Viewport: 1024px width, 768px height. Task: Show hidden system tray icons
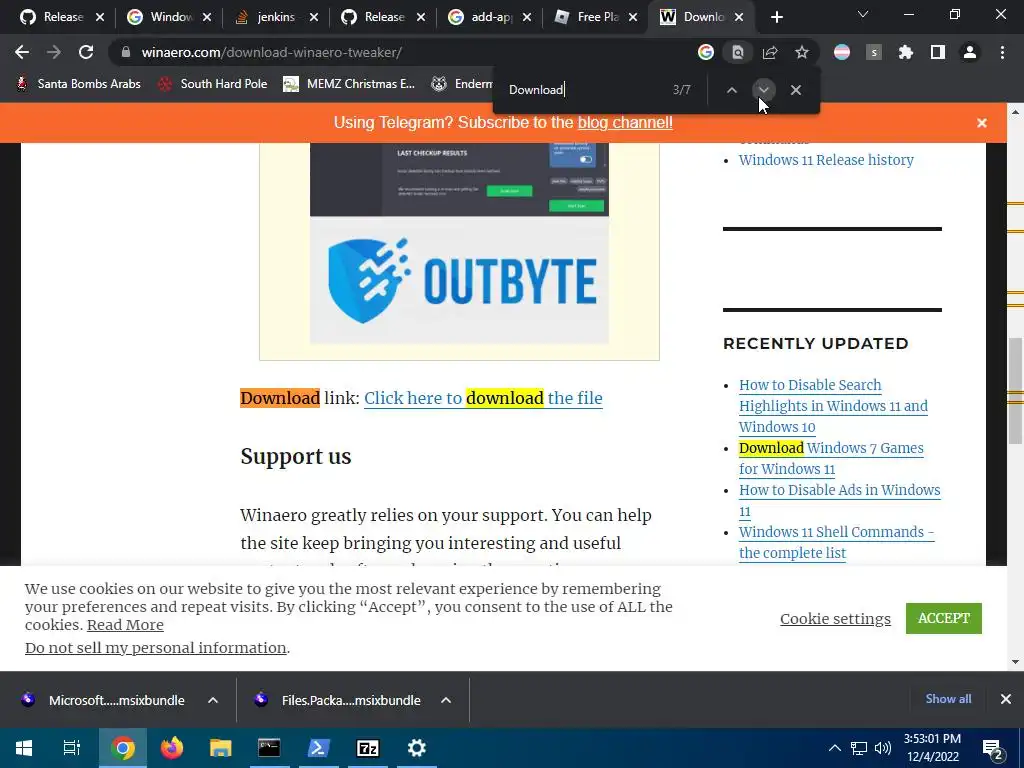tap(835, 748)
